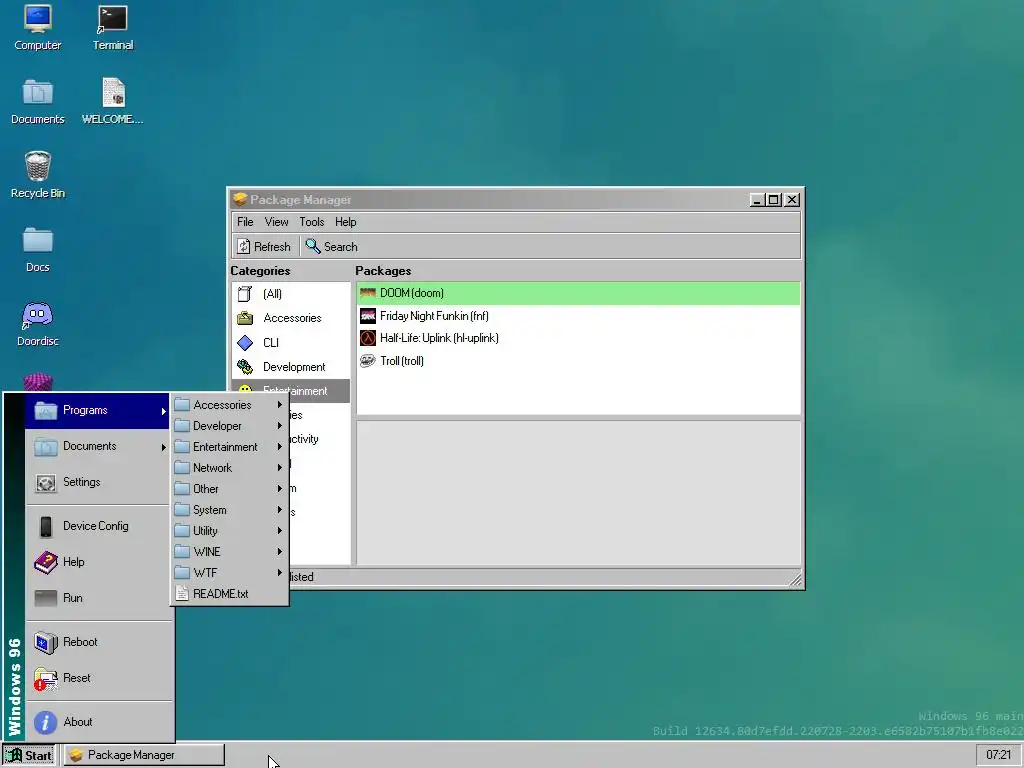Click the Settings gear icon in Start menu
Viewport: 1024px width, 768px height.
coord(46,483)
